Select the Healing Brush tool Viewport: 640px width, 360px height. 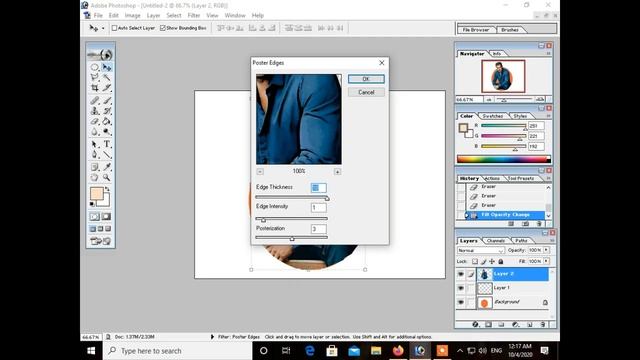pyautogui.click(x=95, y=100)
